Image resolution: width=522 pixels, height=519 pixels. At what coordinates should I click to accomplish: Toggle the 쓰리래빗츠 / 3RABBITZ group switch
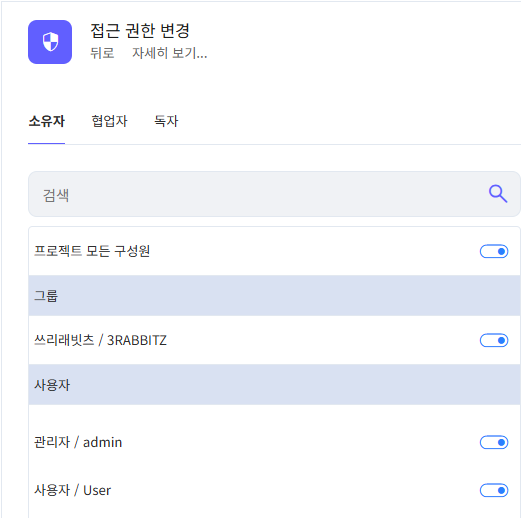click(494, 340)
